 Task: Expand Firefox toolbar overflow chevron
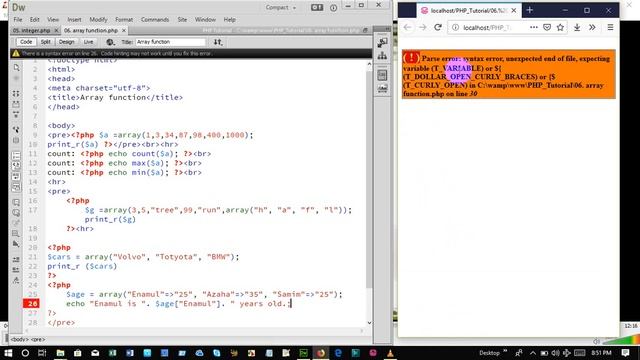coord(592,27)
